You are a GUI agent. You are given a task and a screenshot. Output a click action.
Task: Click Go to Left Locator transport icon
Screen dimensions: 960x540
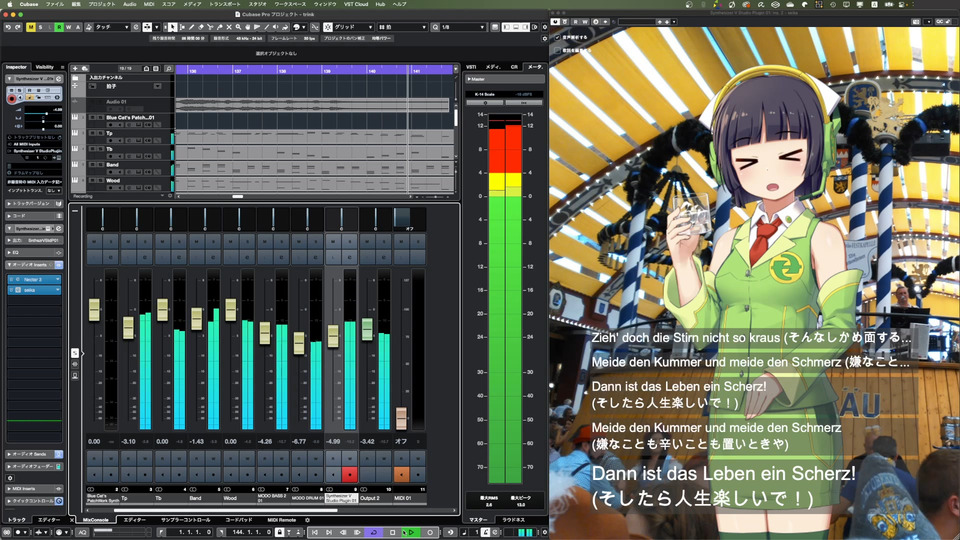(315, 533)
